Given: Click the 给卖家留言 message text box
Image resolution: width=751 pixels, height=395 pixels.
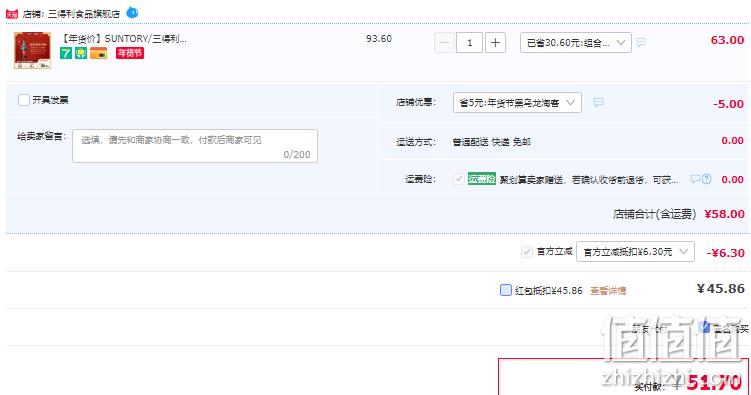Looking at the screenshot, I should [x=195, y=146].
